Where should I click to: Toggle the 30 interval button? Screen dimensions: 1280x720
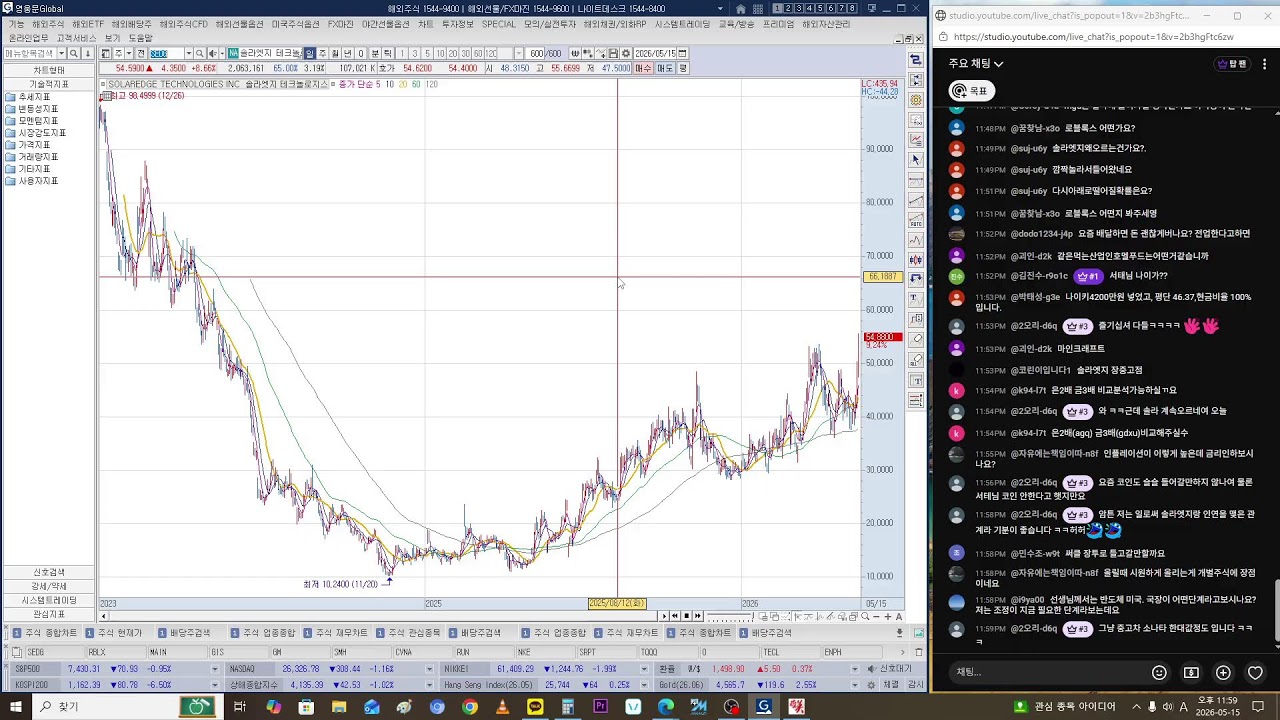(465, 53)
